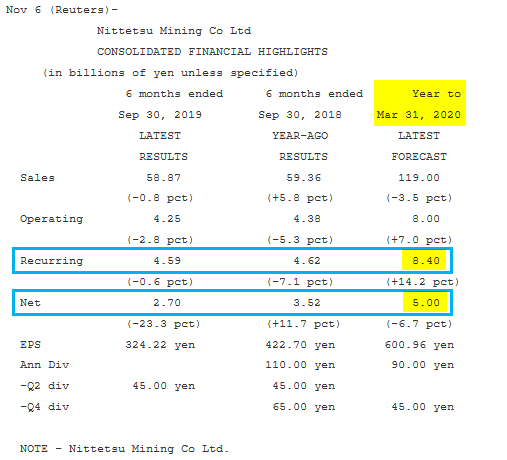Click Net value 2.70
Image resolution: width=507 pixels, height=460 pixels.
click(x=167, y=303)
